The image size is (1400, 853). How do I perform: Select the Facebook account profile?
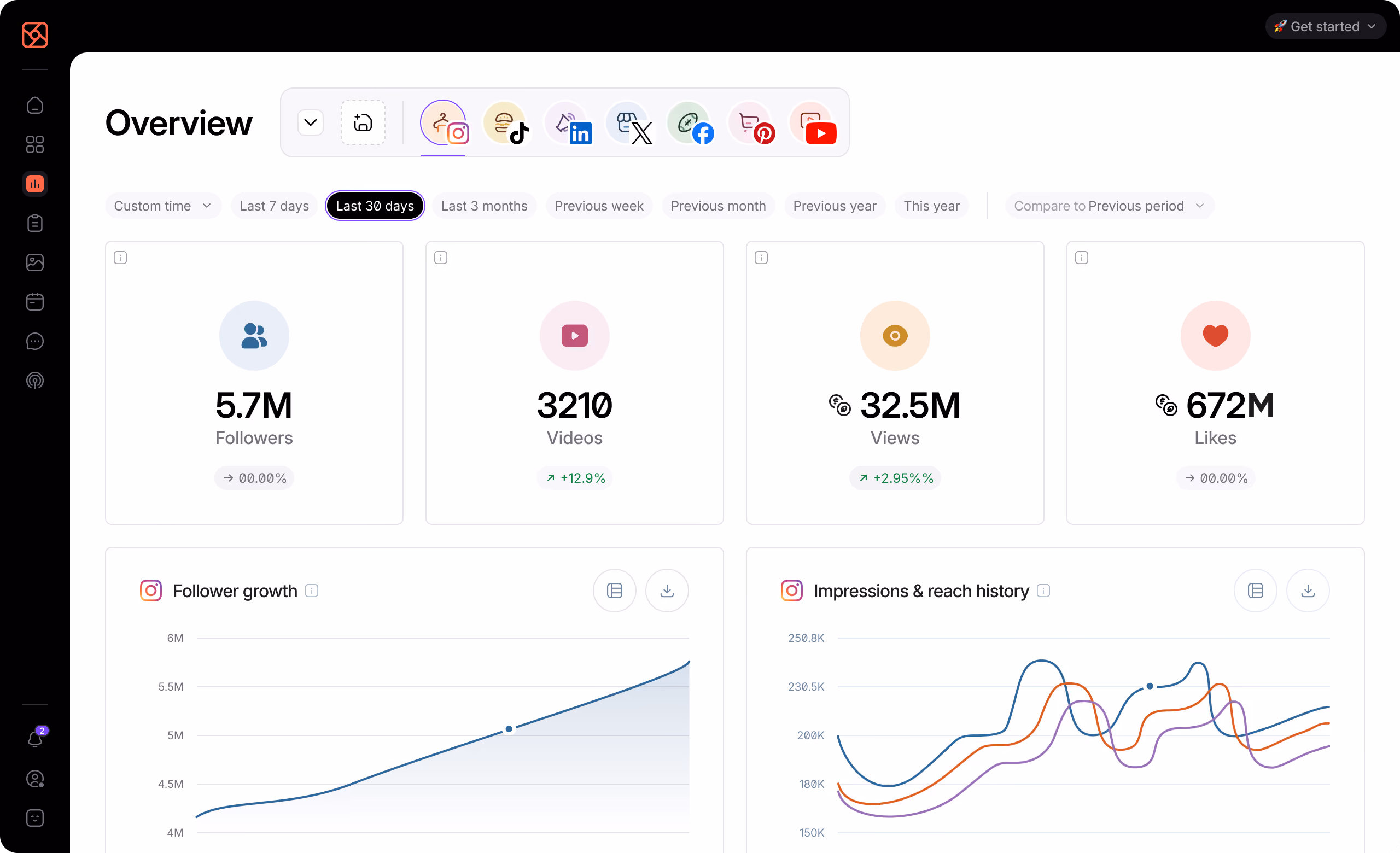[690, 122]
